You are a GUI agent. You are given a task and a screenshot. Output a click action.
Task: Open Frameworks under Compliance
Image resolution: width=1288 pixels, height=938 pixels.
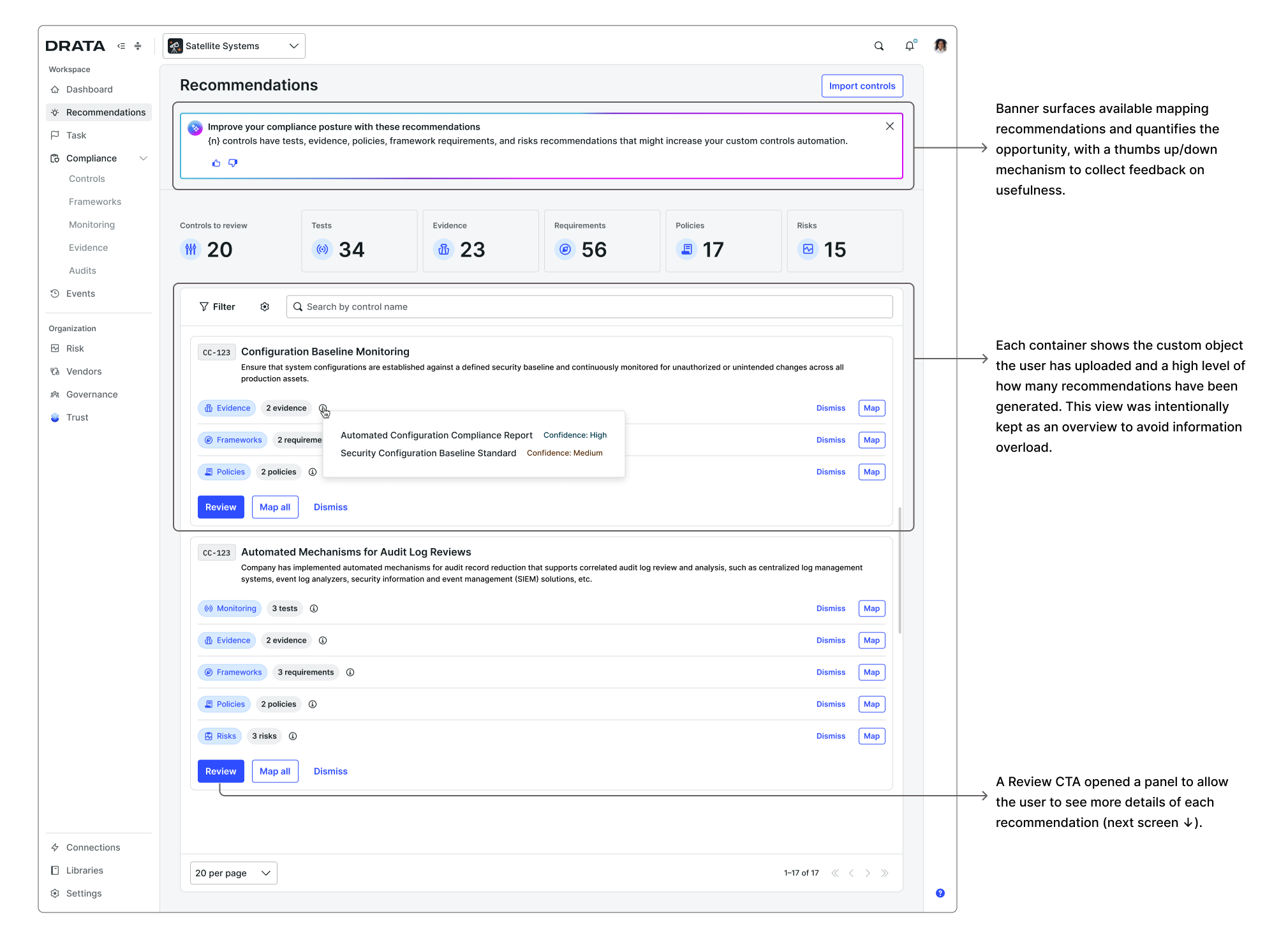[95, 202]
